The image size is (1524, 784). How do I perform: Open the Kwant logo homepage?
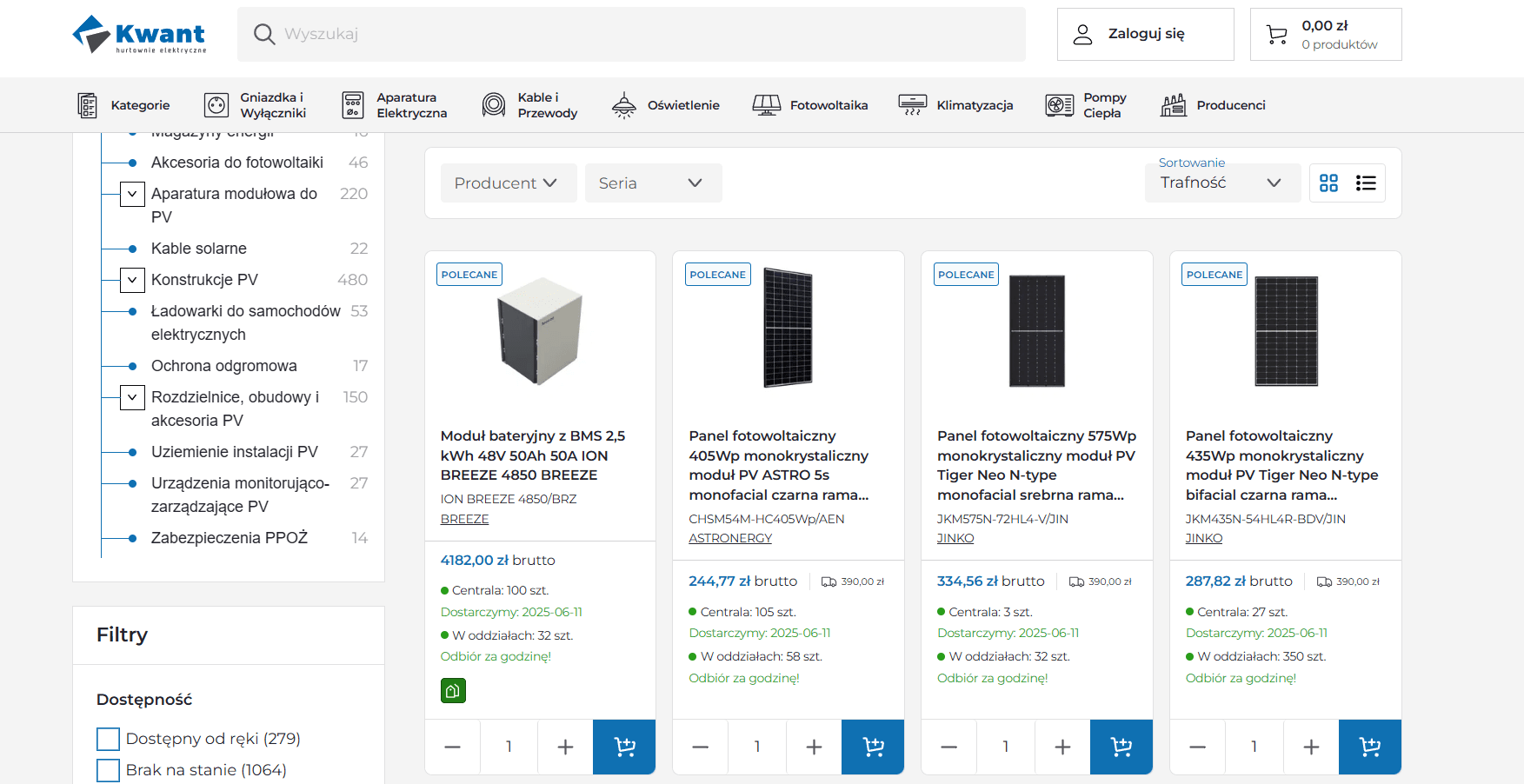tap(139, 34)
